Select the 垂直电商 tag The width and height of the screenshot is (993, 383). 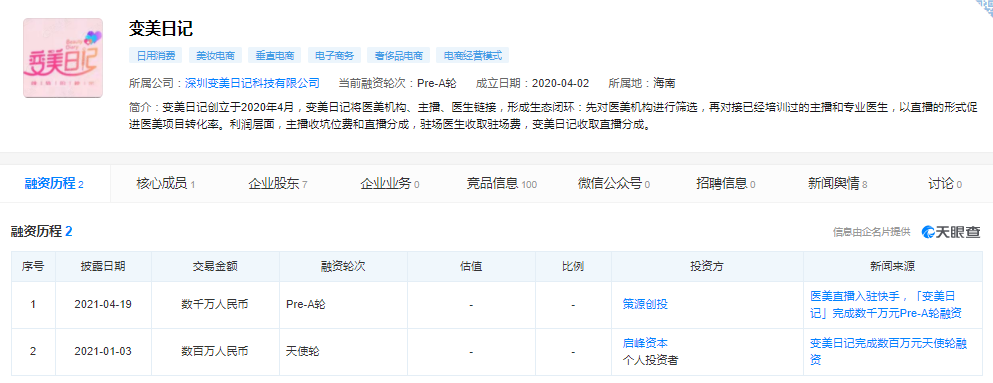point(275,55)
